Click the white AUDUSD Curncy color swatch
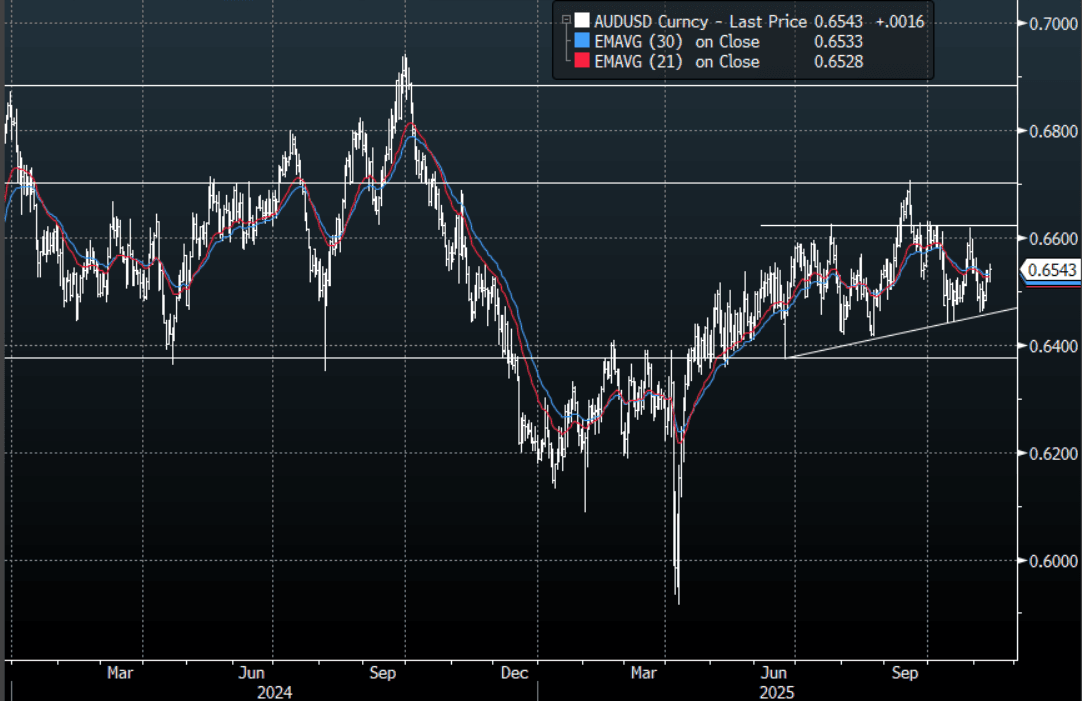This screenshot has width=1082, height=701. coord(581,21)
